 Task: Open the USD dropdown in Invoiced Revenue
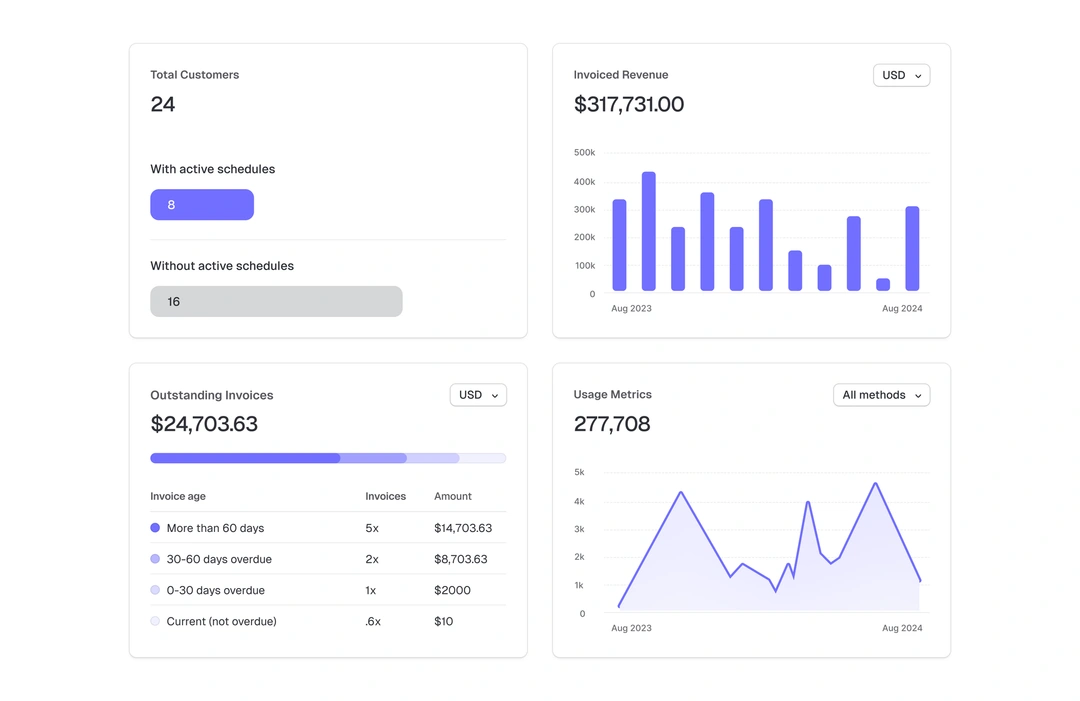click(901, 75)
